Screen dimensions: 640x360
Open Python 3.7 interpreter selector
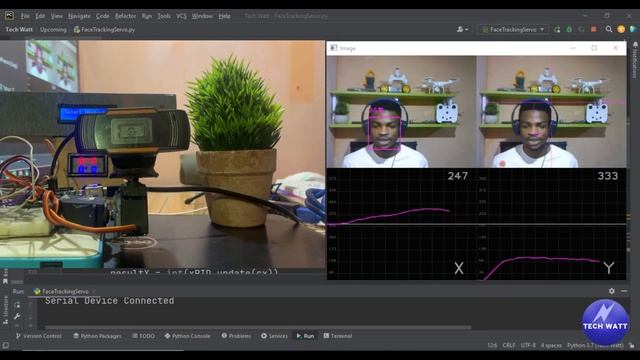click(595, 345)
